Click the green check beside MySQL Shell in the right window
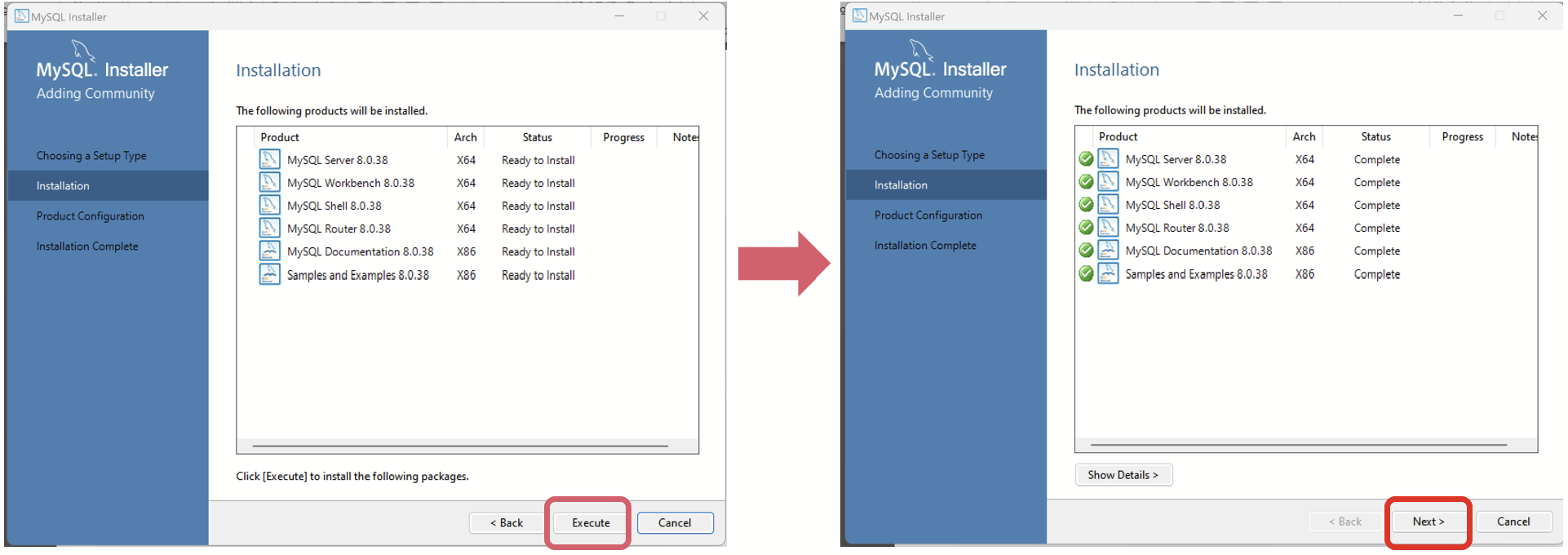Screen dimensions: 1568x555 [1086, 205]
